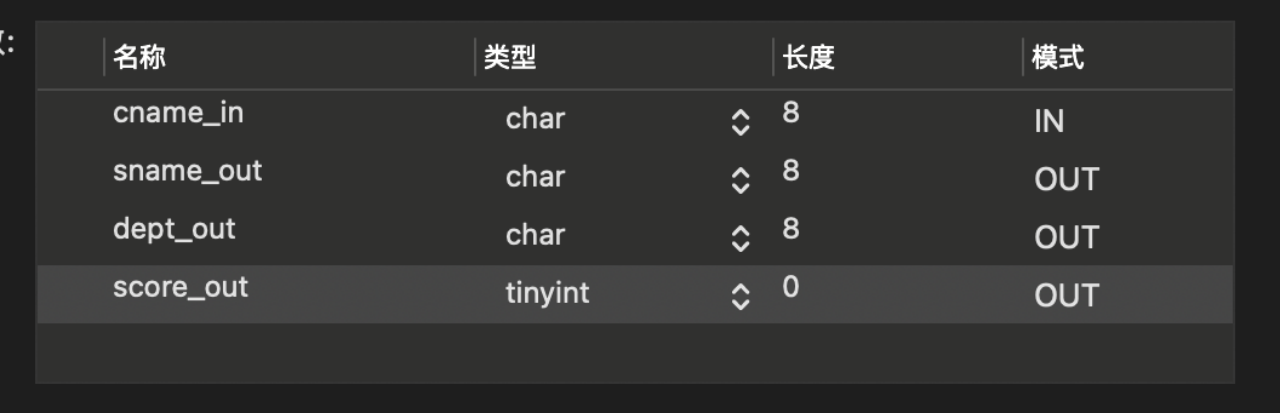Screen dimensions: 1280x413
Task: Edit the cname_in parameter name
Action: pyautogui.click(x=178, y=114)
